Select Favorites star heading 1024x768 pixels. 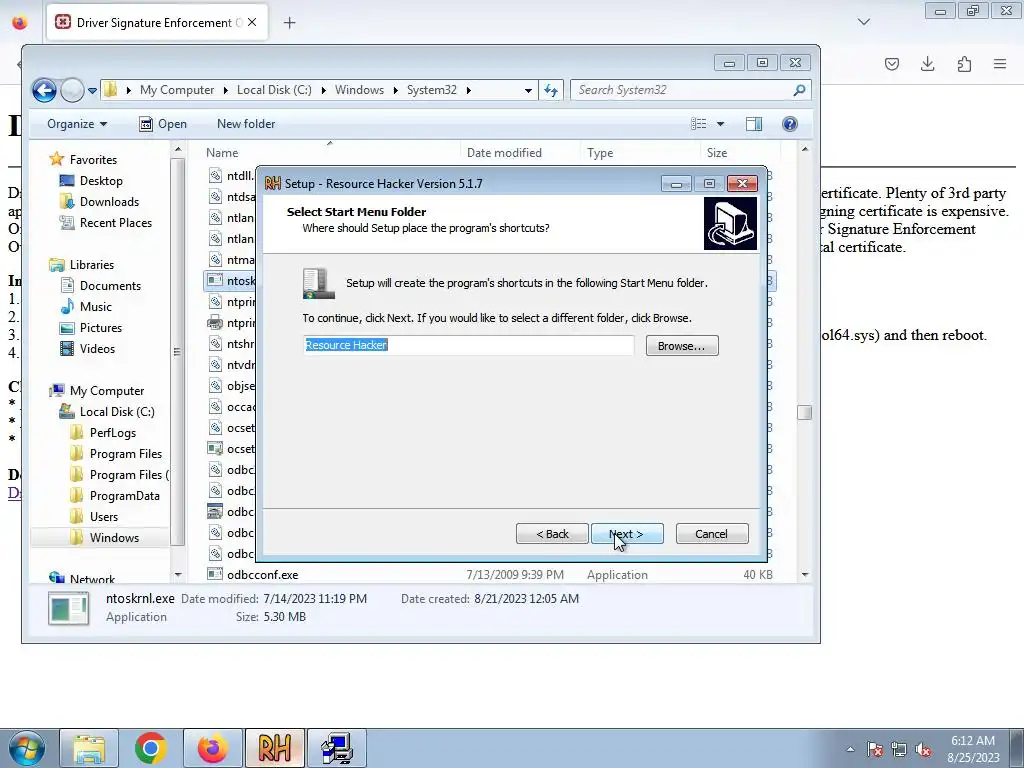point(93,159)
